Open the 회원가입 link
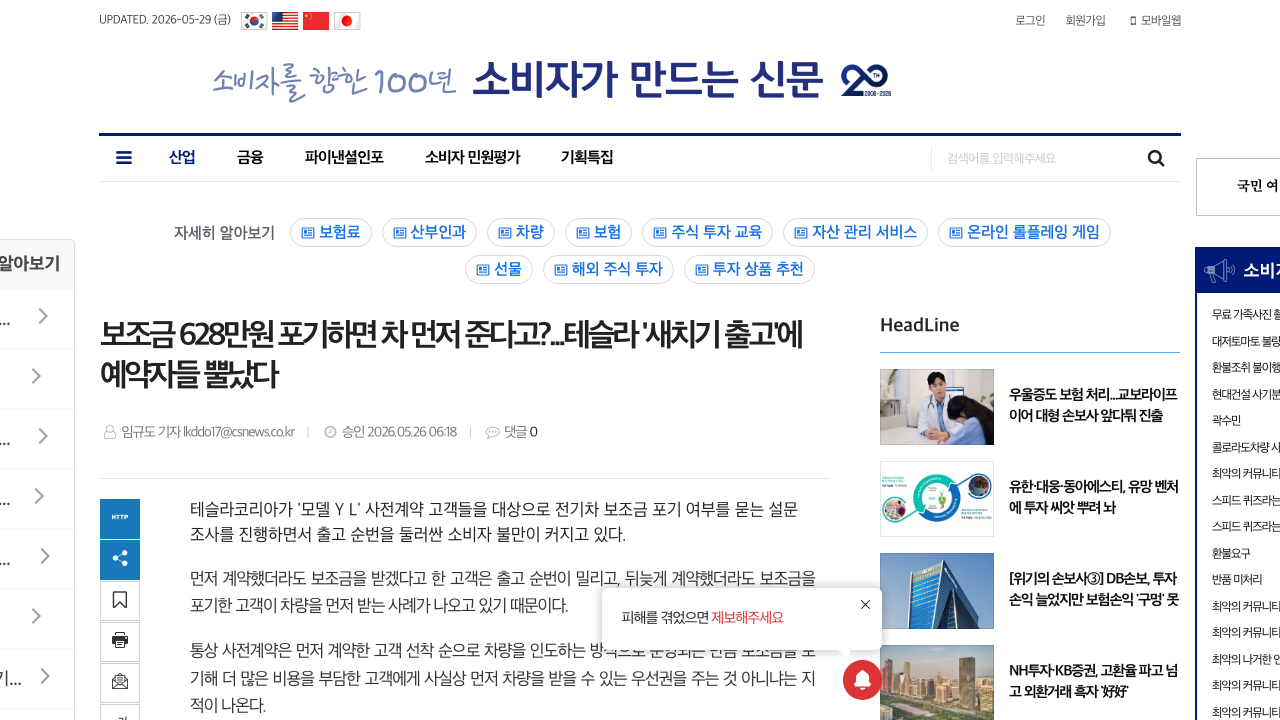The image size is (1280, 720). [1086, 20]
